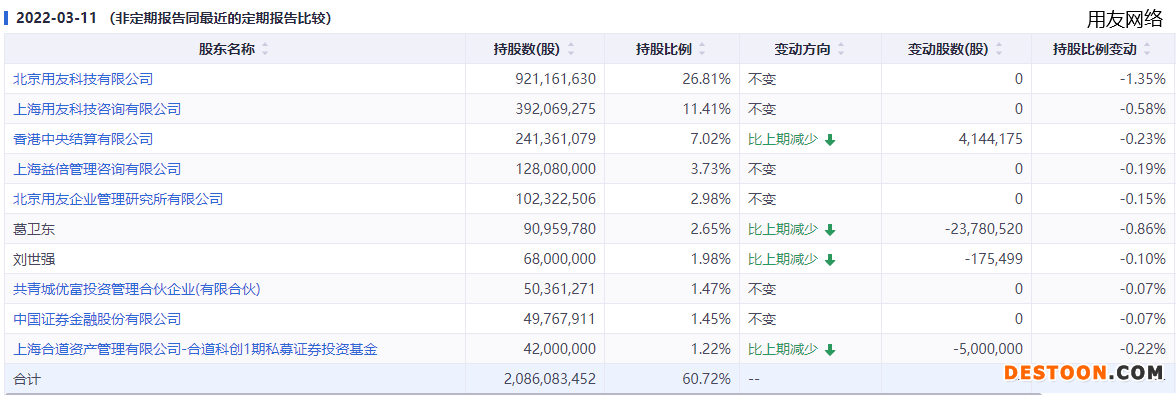Open 上海益倍管理咨询有限公司 link
The height and width of the screenshot is (395, 1176).
(98, 169)
